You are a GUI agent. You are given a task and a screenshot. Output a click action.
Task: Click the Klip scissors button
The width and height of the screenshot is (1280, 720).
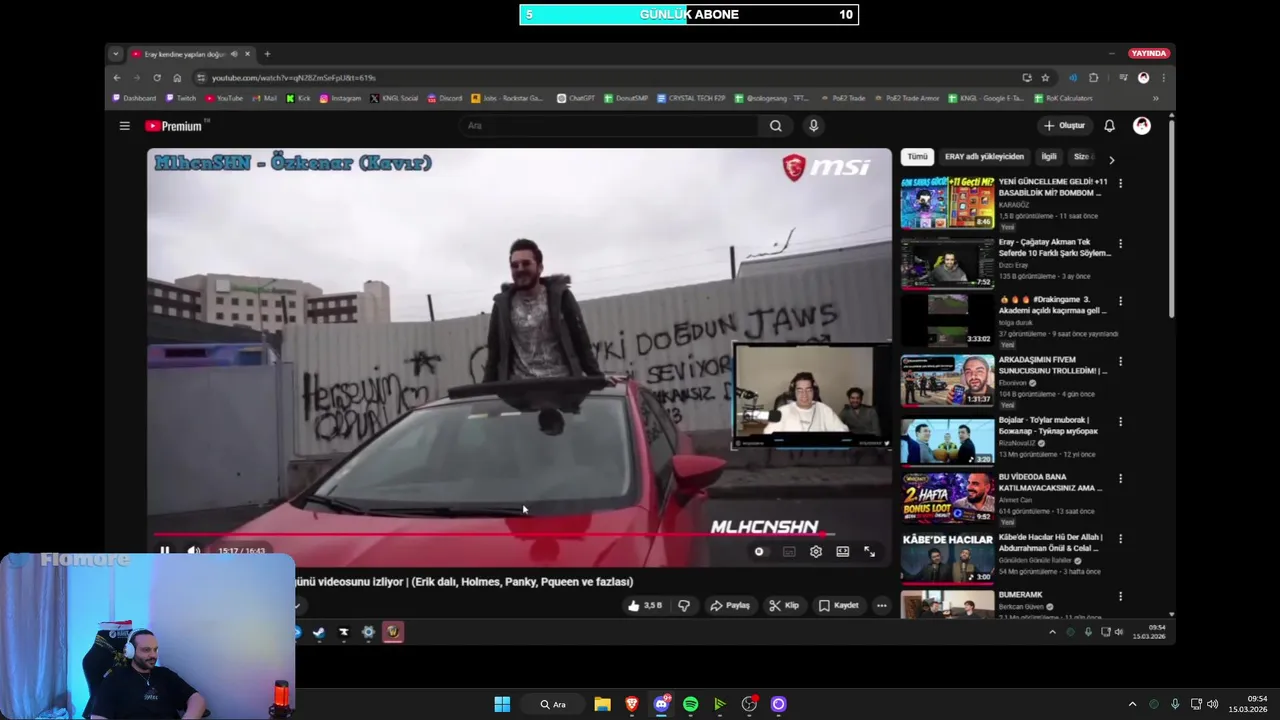[784, 605]
